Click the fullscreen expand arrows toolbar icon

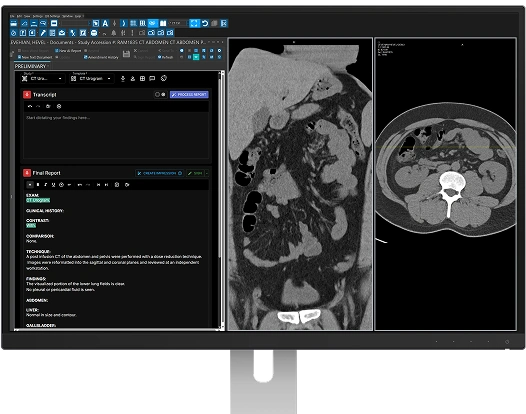194,23
